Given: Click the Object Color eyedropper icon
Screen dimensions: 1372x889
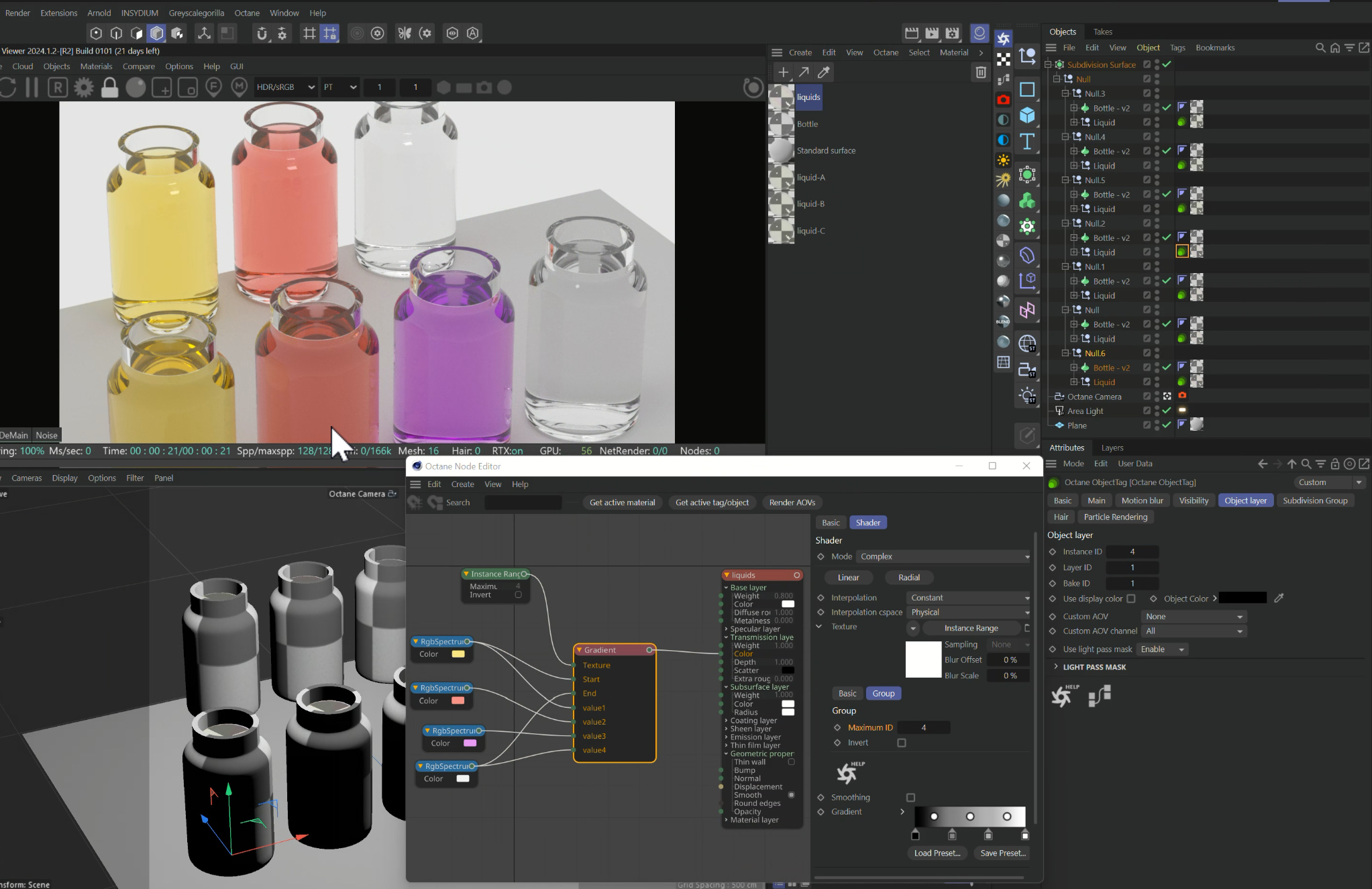Looking at the screenshot, I should point(1279,598).
